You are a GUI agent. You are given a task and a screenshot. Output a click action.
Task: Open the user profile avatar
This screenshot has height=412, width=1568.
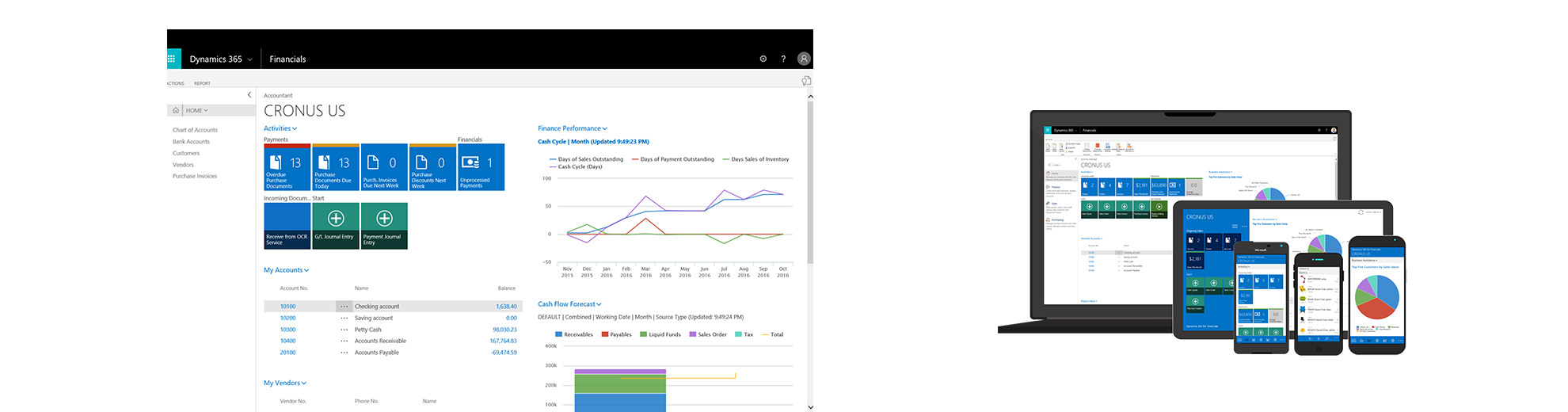coord(804,59)
